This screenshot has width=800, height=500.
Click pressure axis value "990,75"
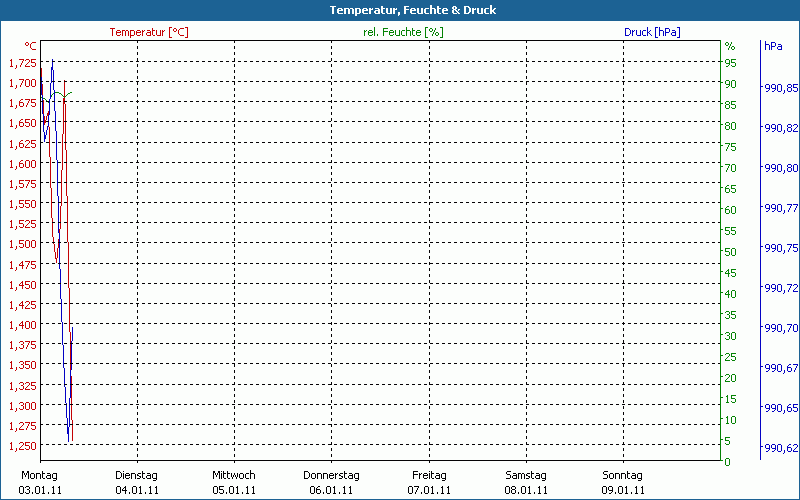click(x=781, y=248)
